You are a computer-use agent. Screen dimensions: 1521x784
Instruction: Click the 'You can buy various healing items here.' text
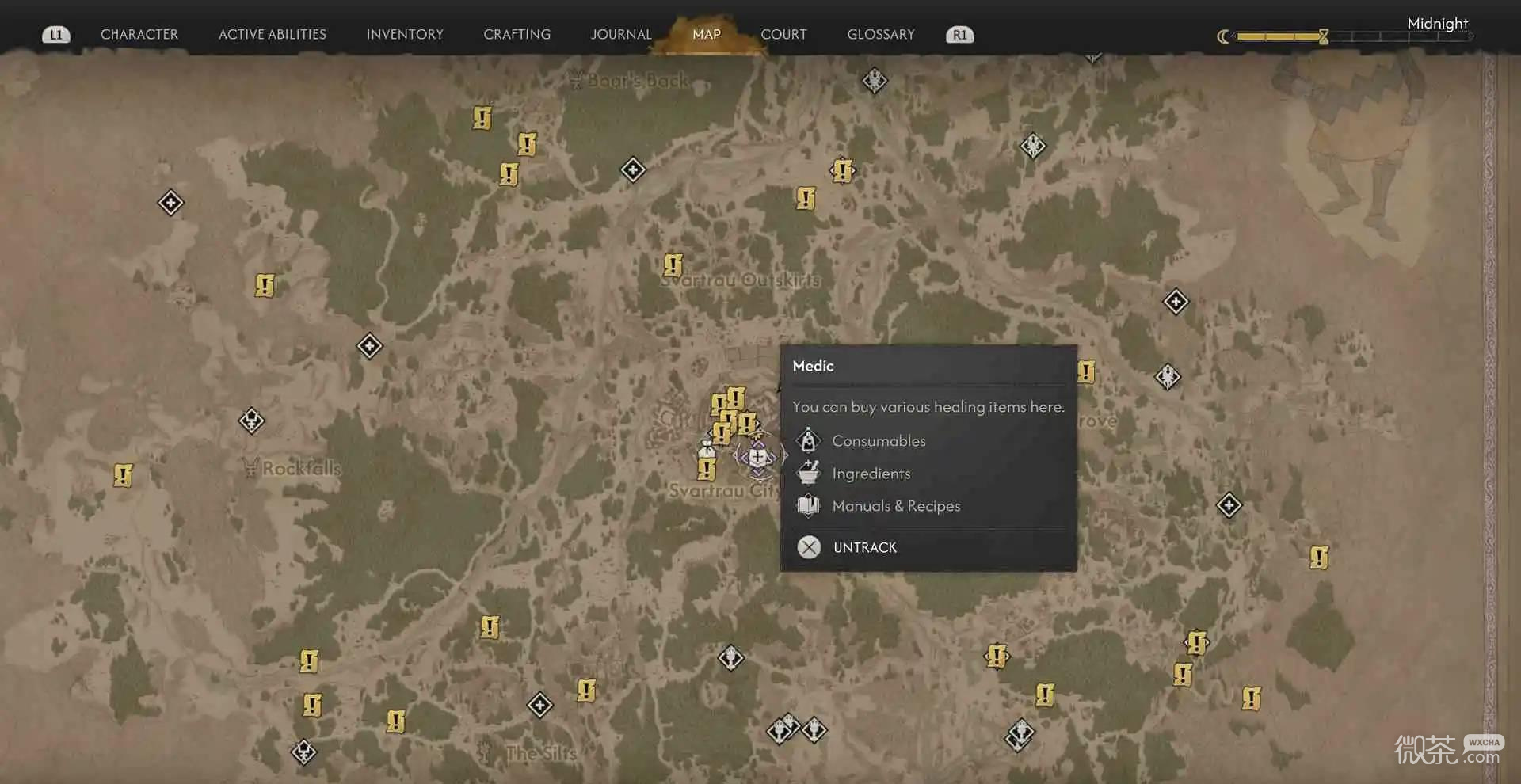(928, 407)
